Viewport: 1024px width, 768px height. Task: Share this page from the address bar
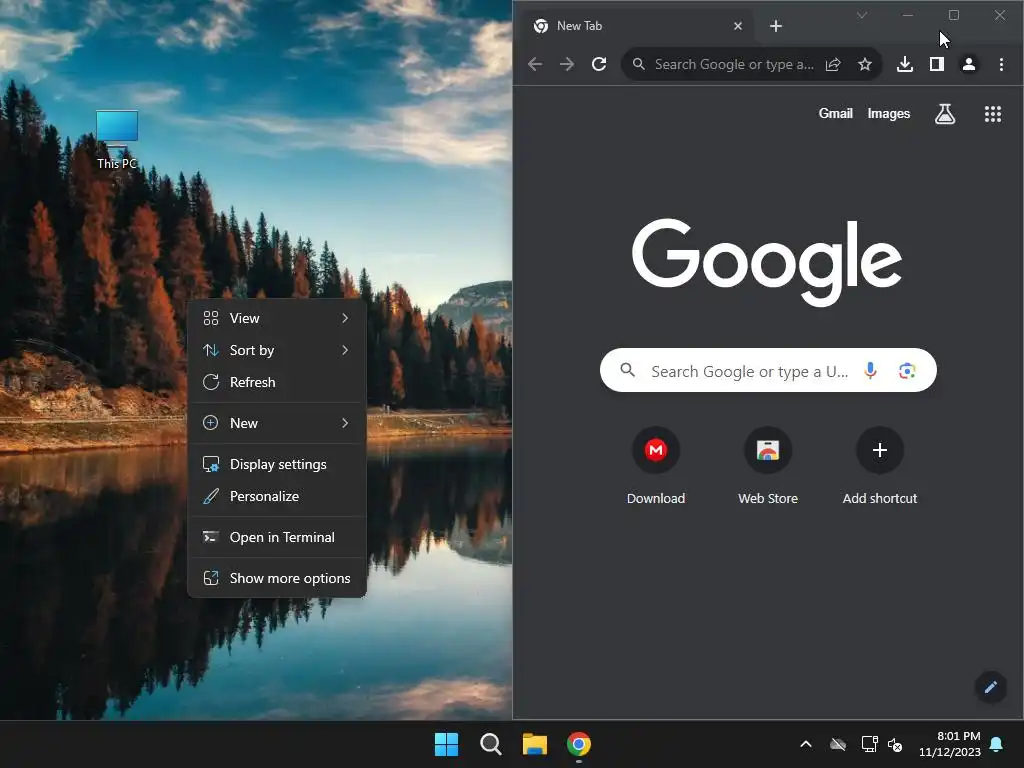coord(833,64)
